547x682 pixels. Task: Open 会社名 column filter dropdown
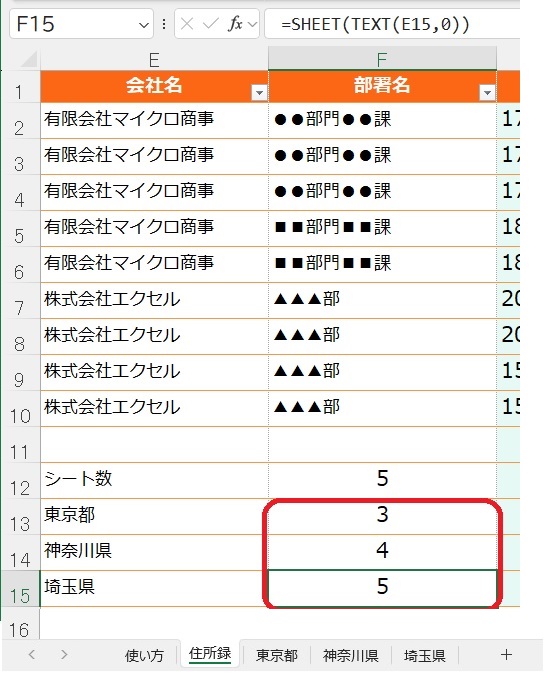[x=259, y=93]
